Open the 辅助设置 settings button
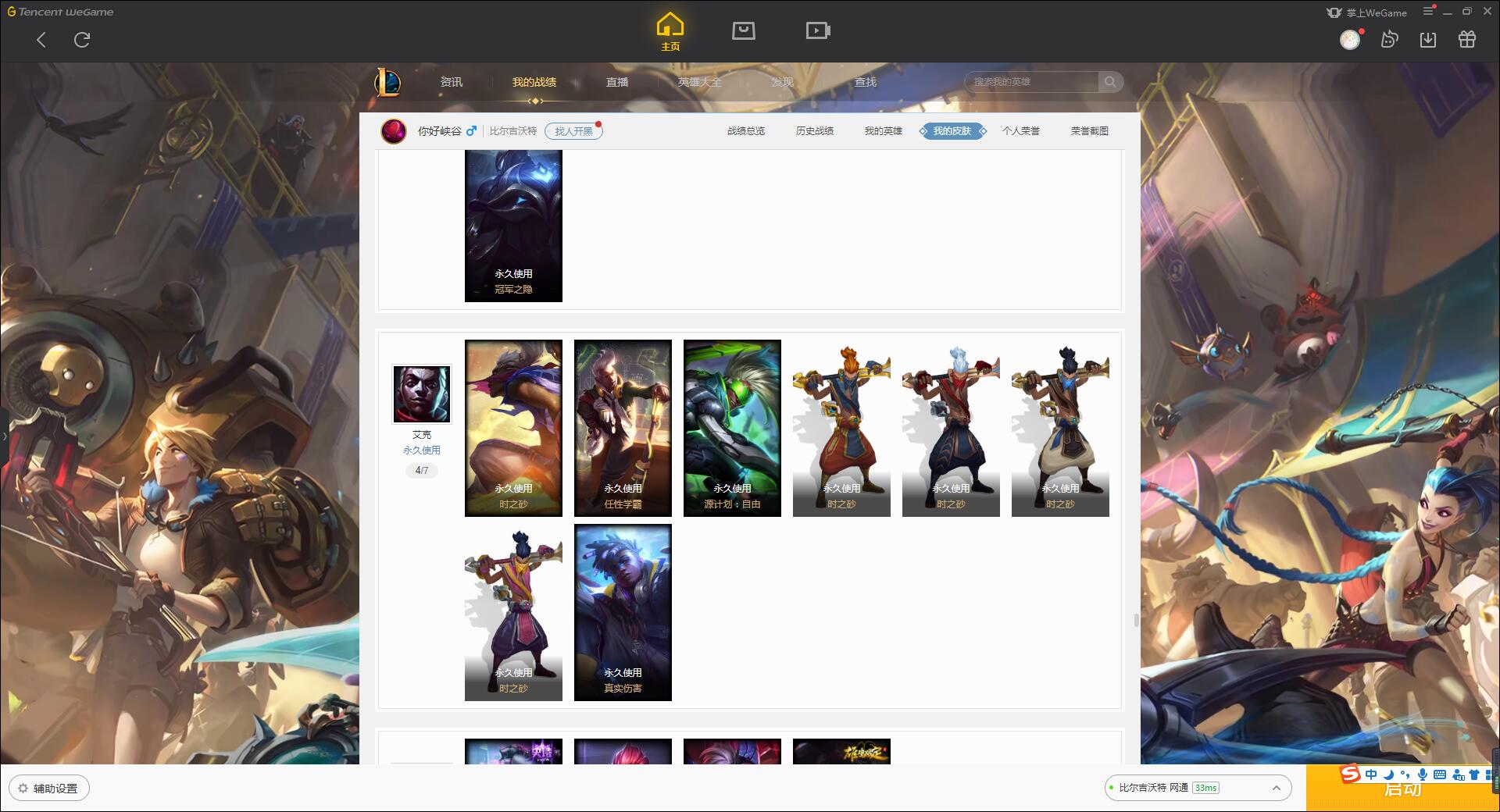Screen dimensions: 1500x812 click(49, 789)
